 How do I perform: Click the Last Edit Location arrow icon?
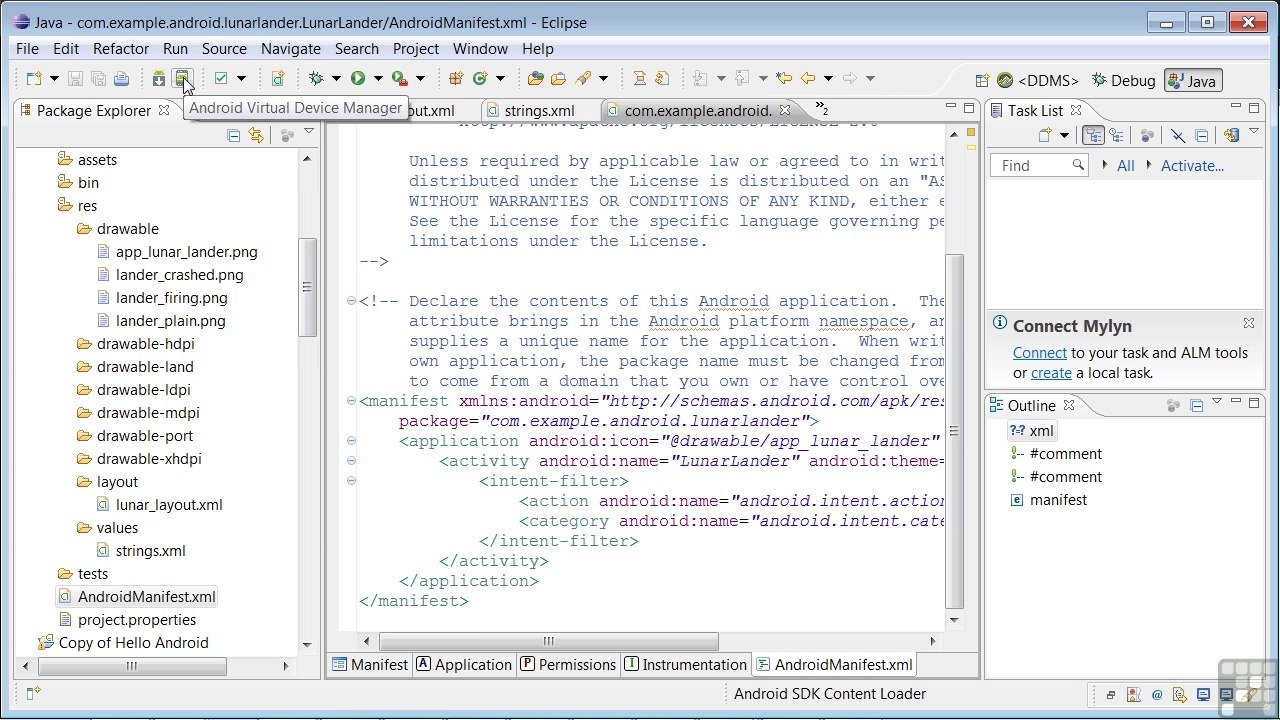(x=784, y=78)
